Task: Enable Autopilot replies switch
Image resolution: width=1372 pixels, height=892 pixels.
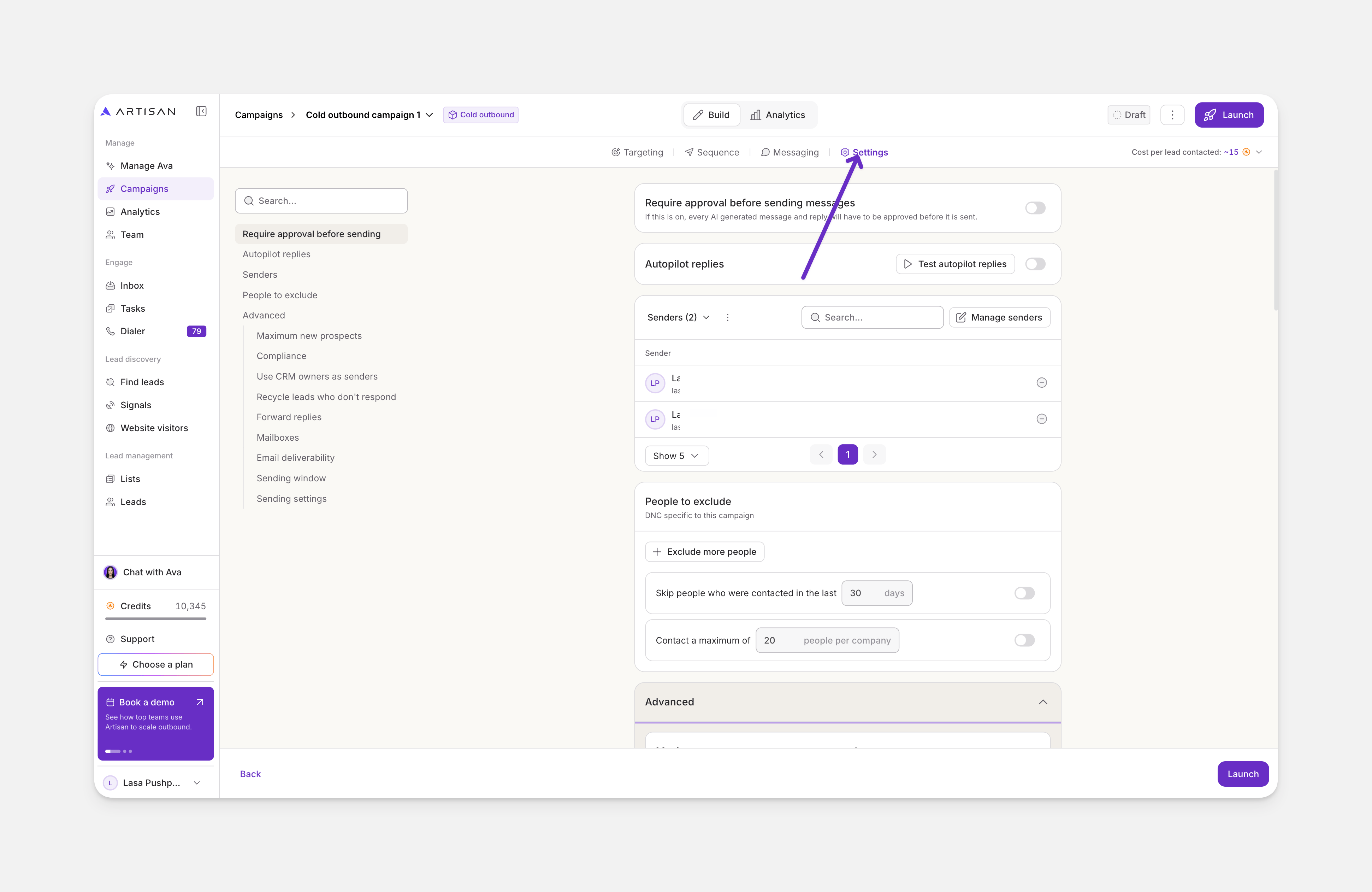Action: pos(1035,264)
